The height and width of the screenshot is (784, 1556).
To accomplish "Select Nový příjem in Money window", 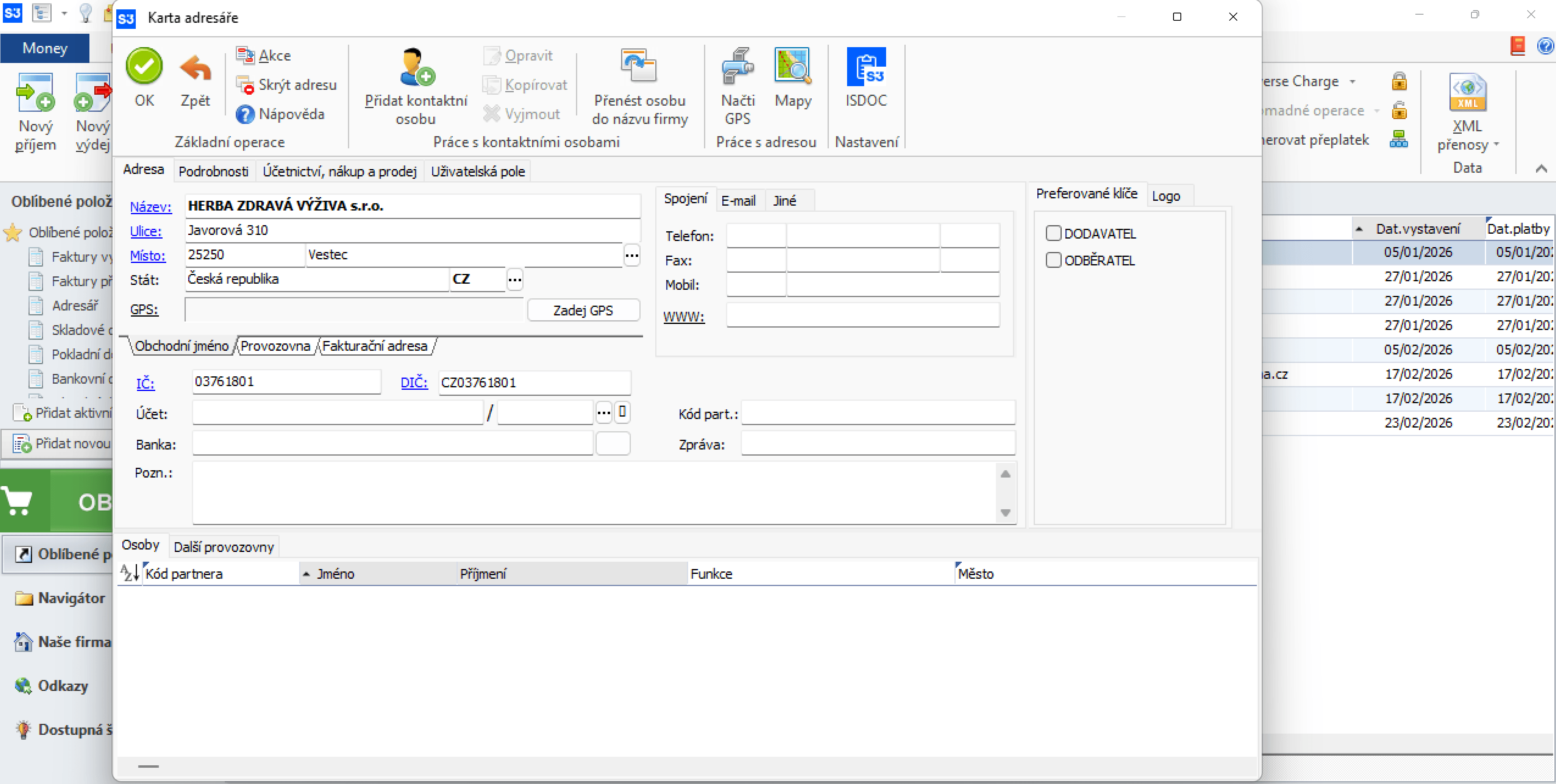I will point(36,112).
